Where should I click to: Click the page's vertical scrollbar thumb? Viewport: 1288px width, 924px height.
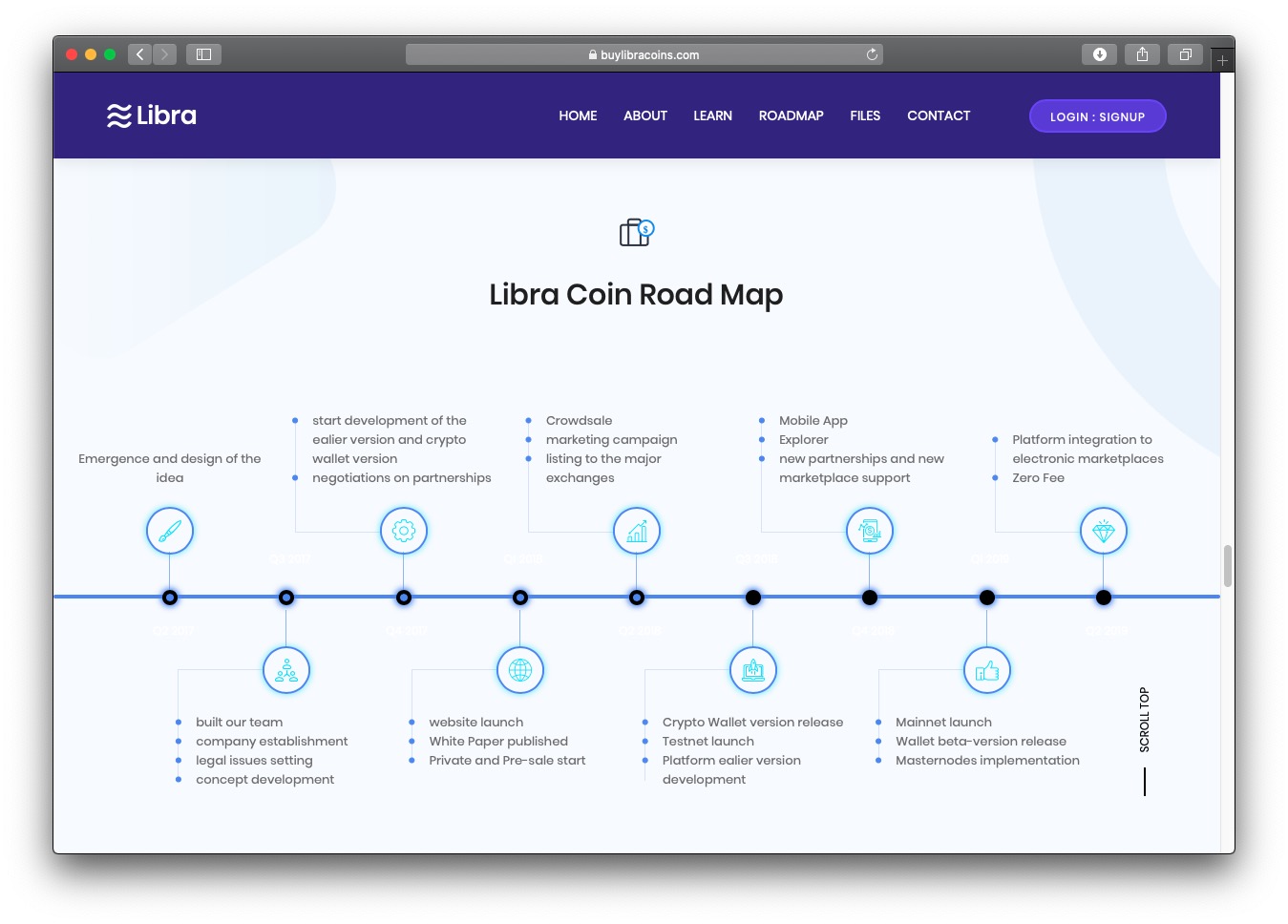tap(1228, 566)
